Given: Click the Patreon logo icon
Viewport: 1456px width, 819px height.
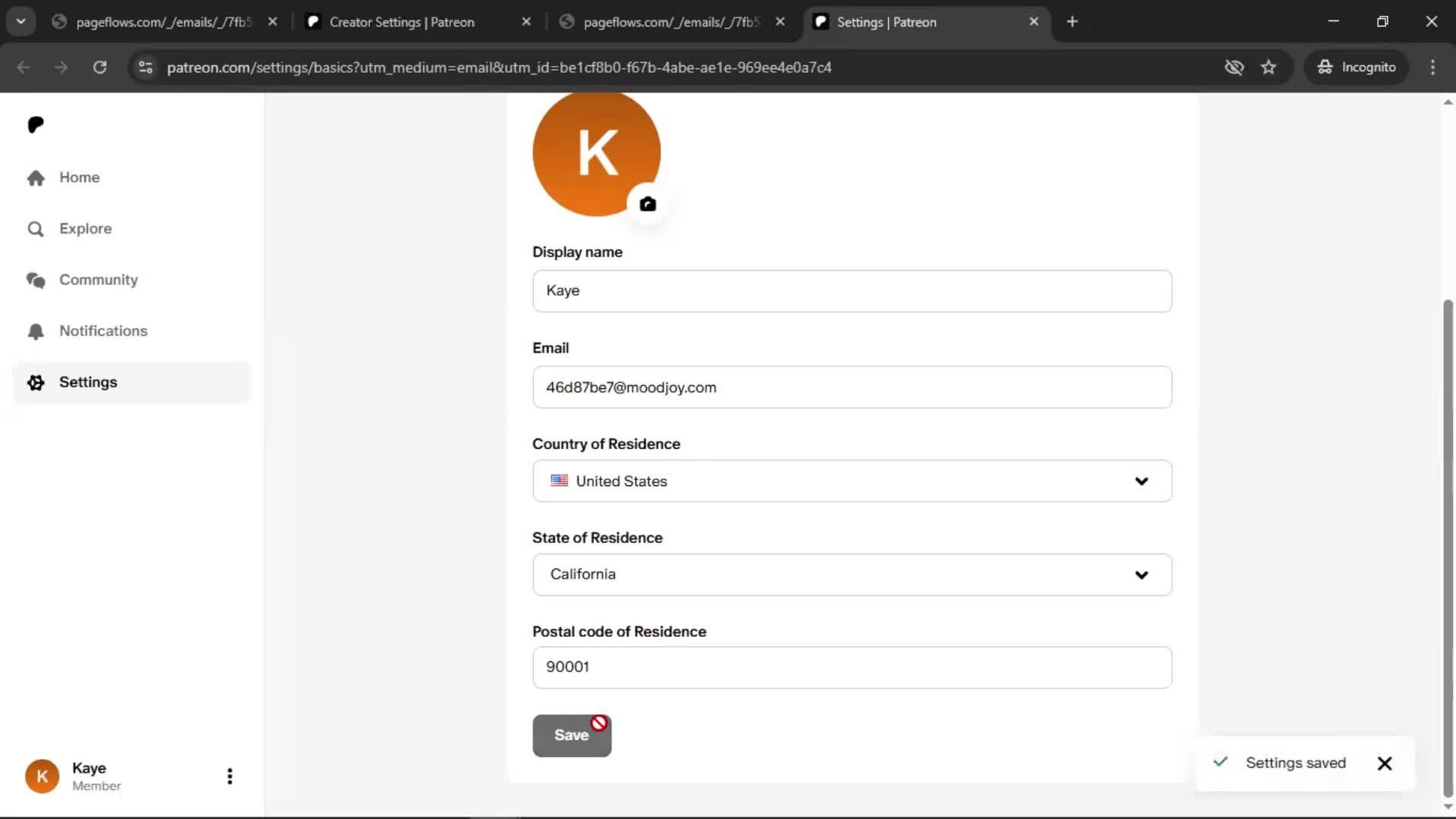Looking at the screenshot, I should point(36,124).
